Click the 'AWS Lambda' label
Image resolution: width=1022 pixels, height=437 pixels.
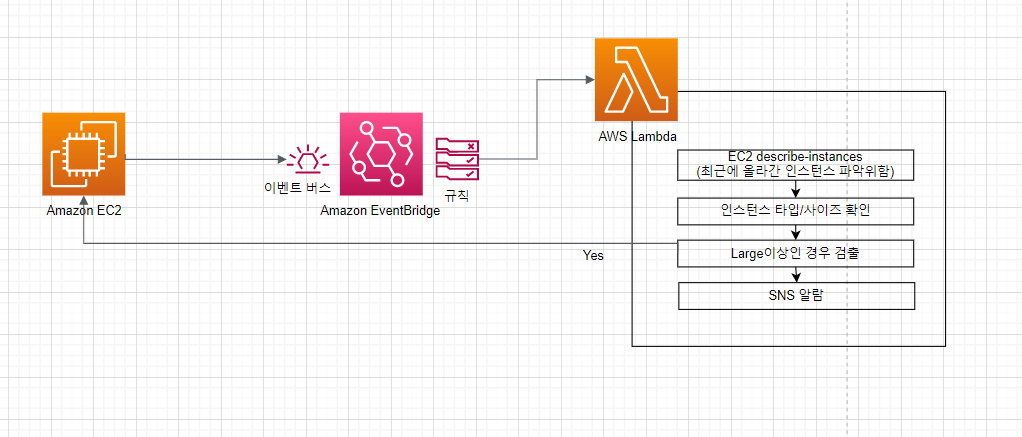pos(637,137)
